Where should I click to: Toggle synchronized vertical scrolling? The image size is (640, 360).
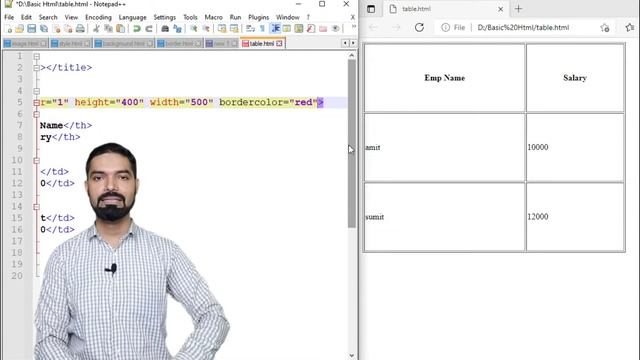[x=222, y=29]
